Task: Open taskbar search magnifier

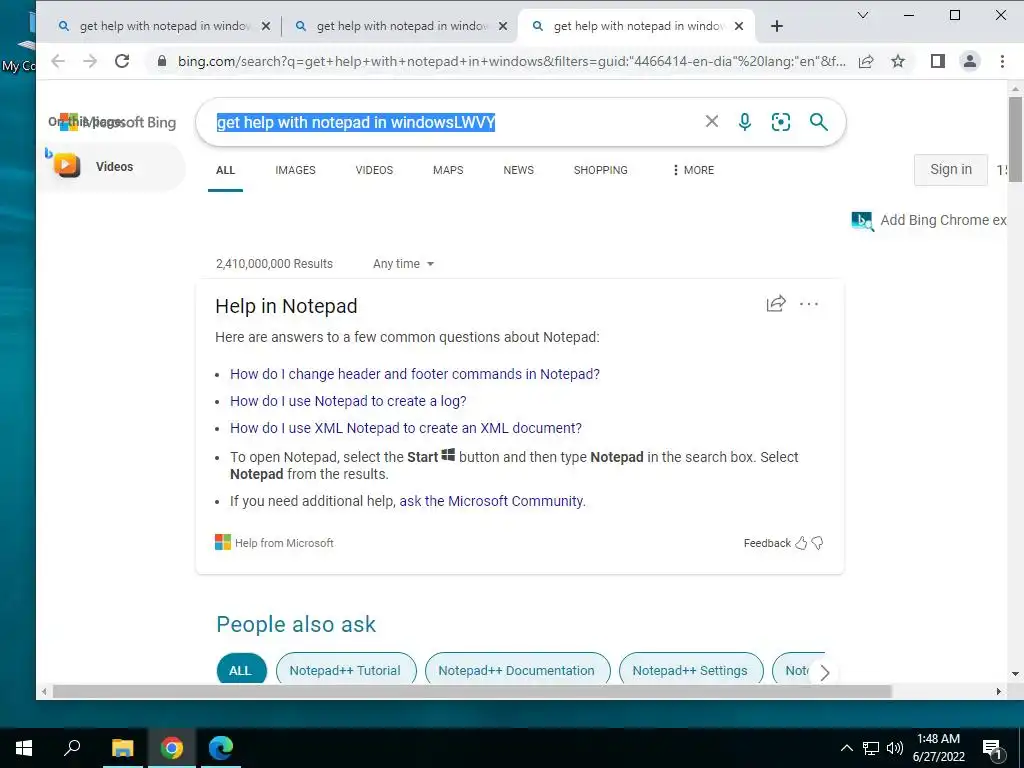Action: [x=72, y=747]
